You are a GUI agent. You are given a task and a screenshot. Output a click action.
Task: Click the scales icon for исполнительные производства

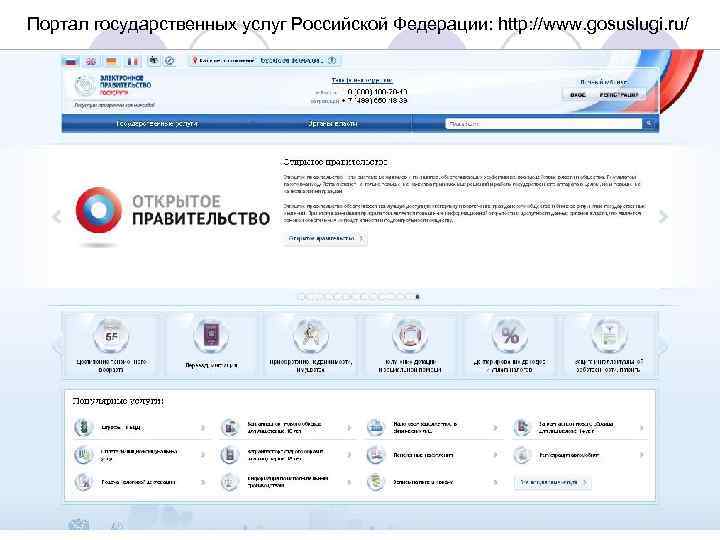230,482
